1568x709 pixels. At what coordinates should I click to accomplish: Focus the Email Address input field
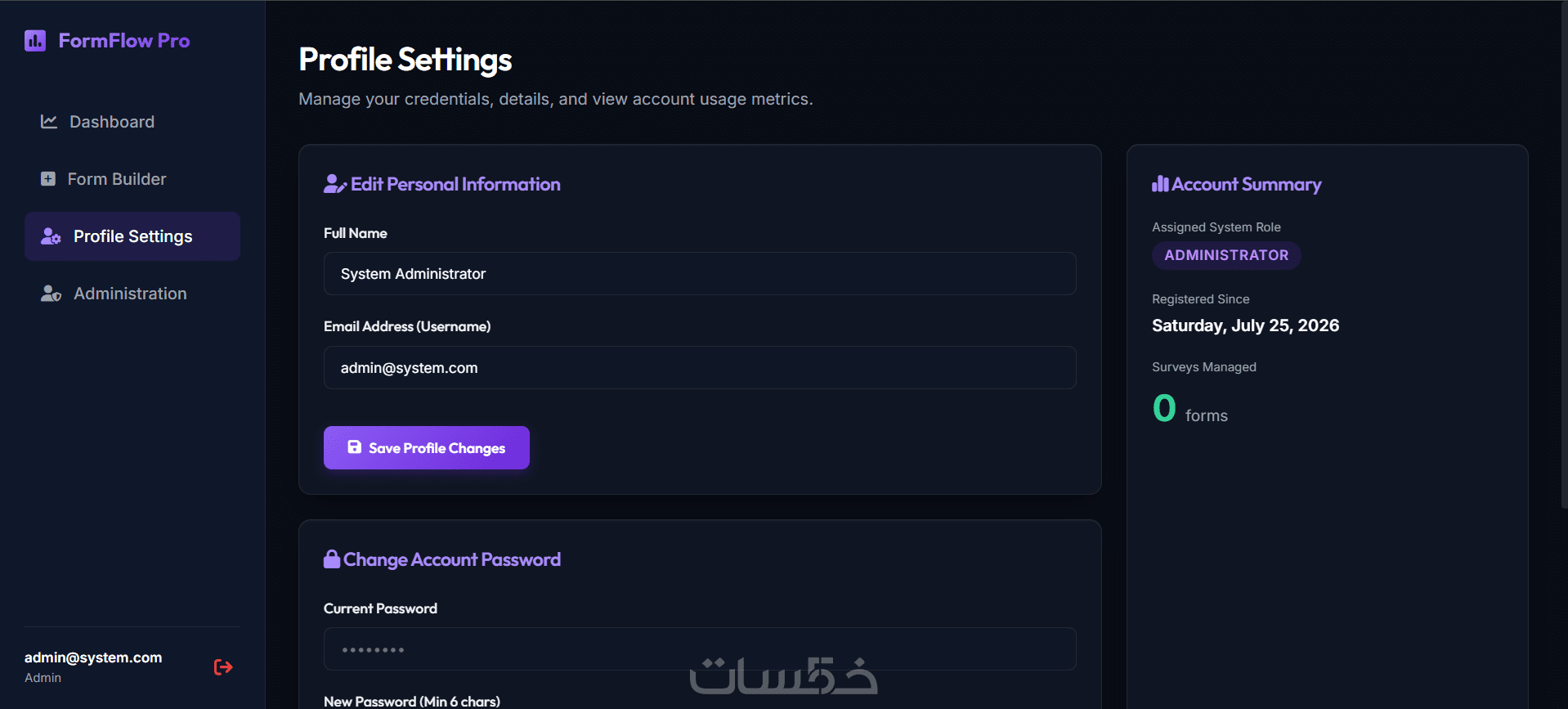[700, 368]
